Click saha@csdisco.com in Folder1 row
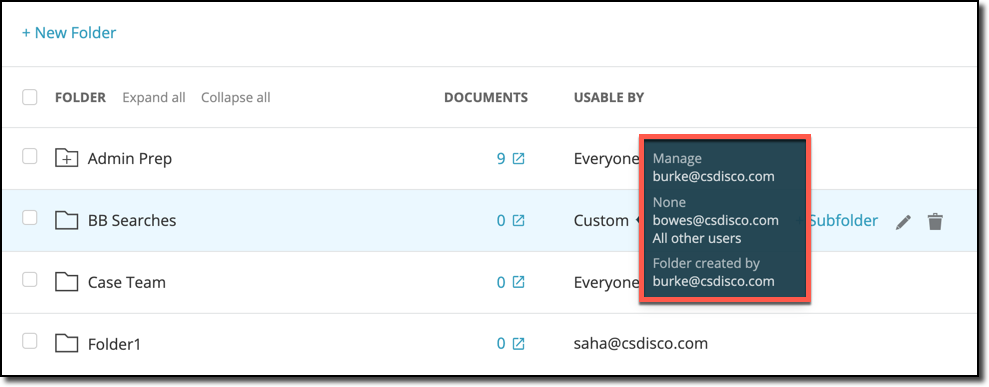 [x=641, y=344]
